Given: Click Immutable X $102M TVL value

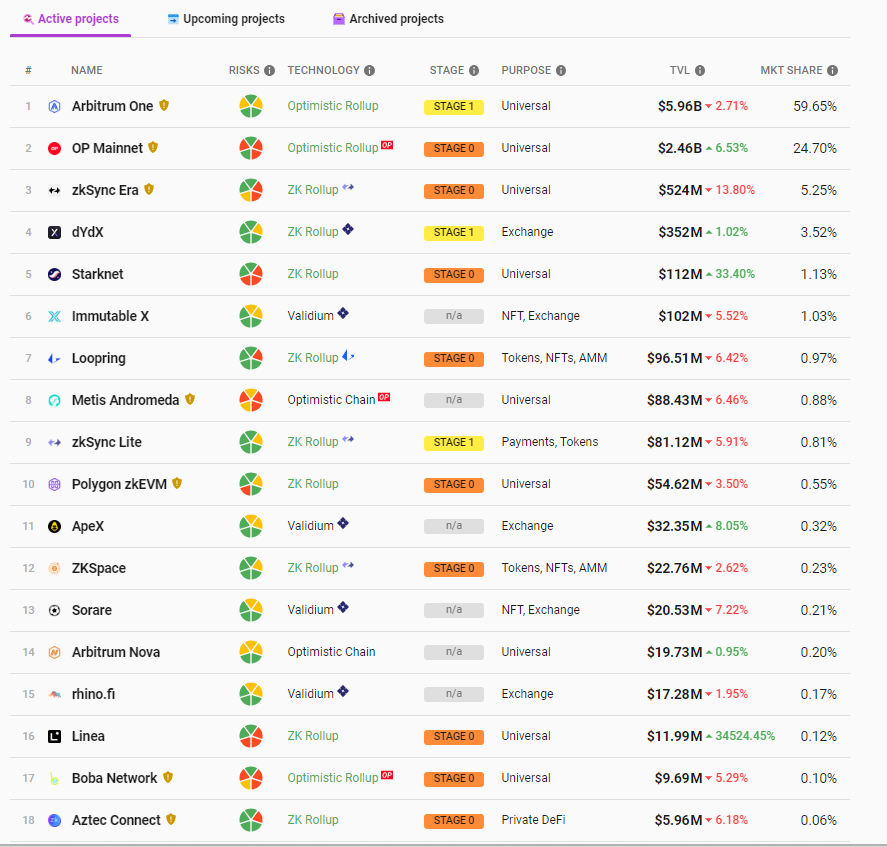Looking at the screenshot, I should (680, 316).
